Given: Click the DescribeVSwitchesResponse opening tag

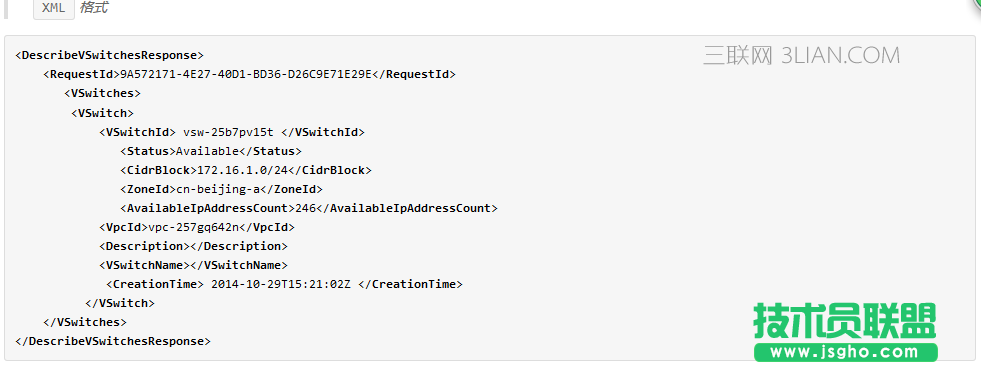Looking at the screenshot, I should [x=109, y=55].
